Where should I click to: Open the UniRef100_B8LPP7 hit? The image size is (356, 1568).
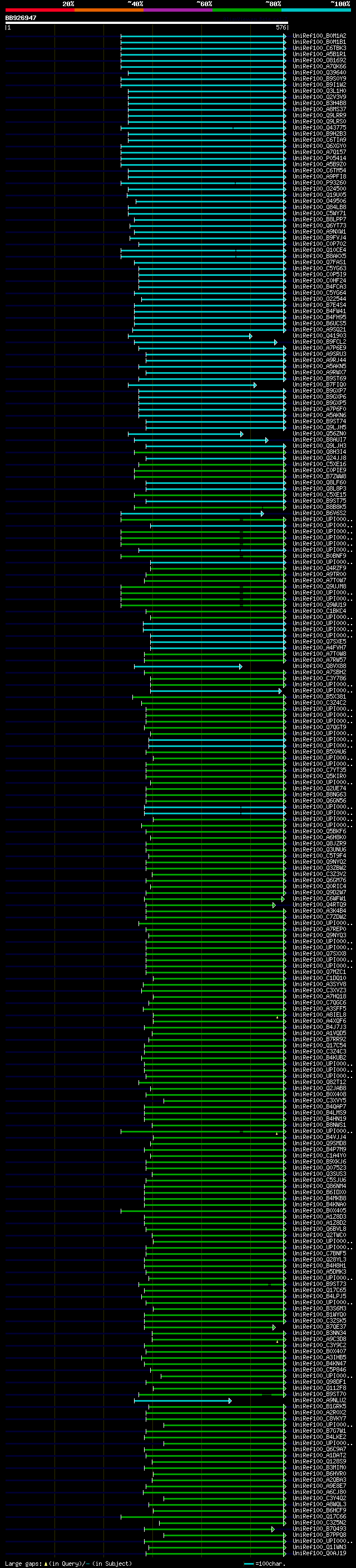pyautogui.click(x=319, y=220)
